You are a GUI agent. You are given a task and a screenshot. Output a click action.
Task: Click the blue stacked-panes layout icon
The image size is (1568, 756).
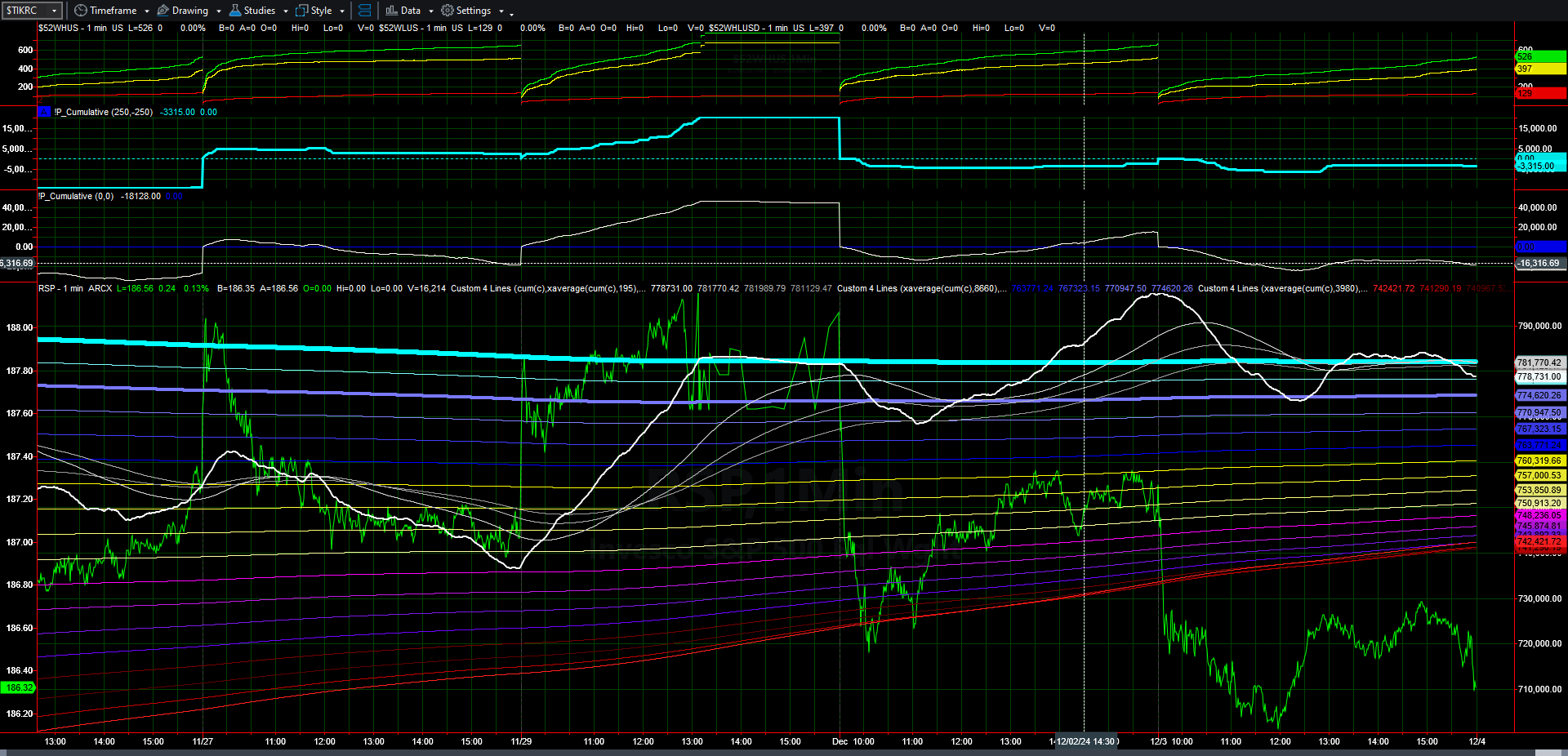365,11
